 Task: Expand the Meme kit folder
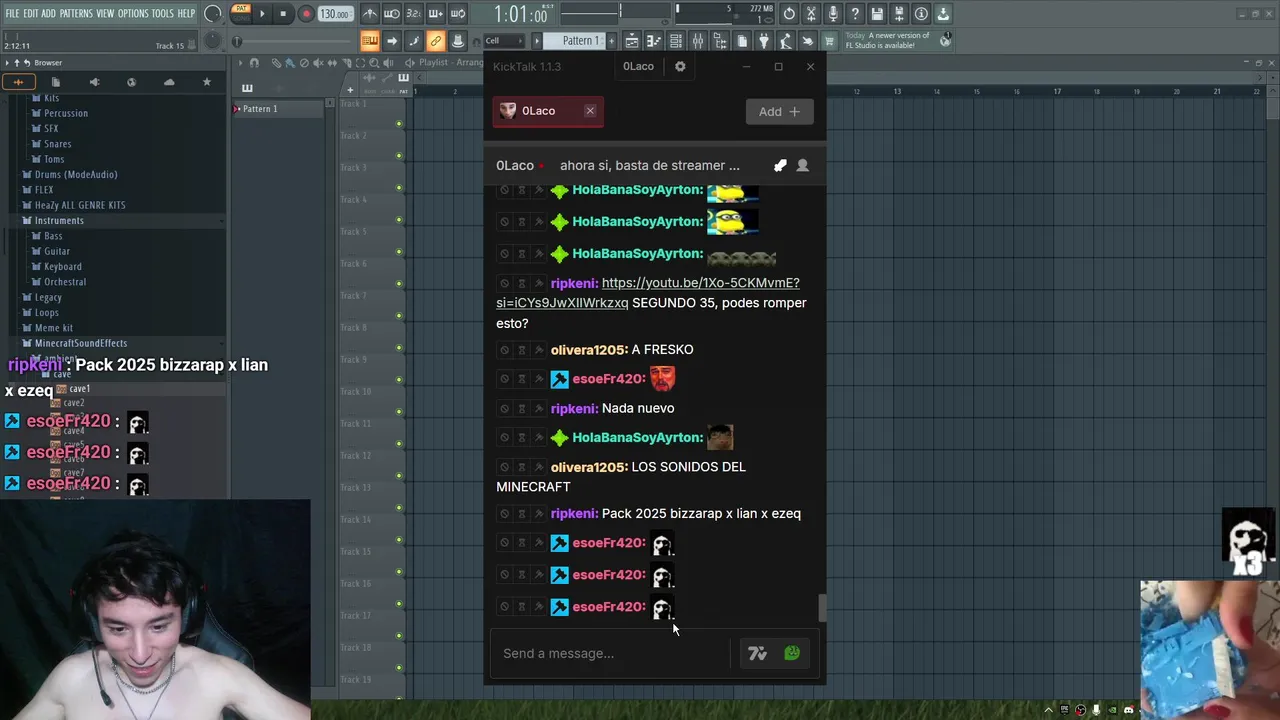54,328
